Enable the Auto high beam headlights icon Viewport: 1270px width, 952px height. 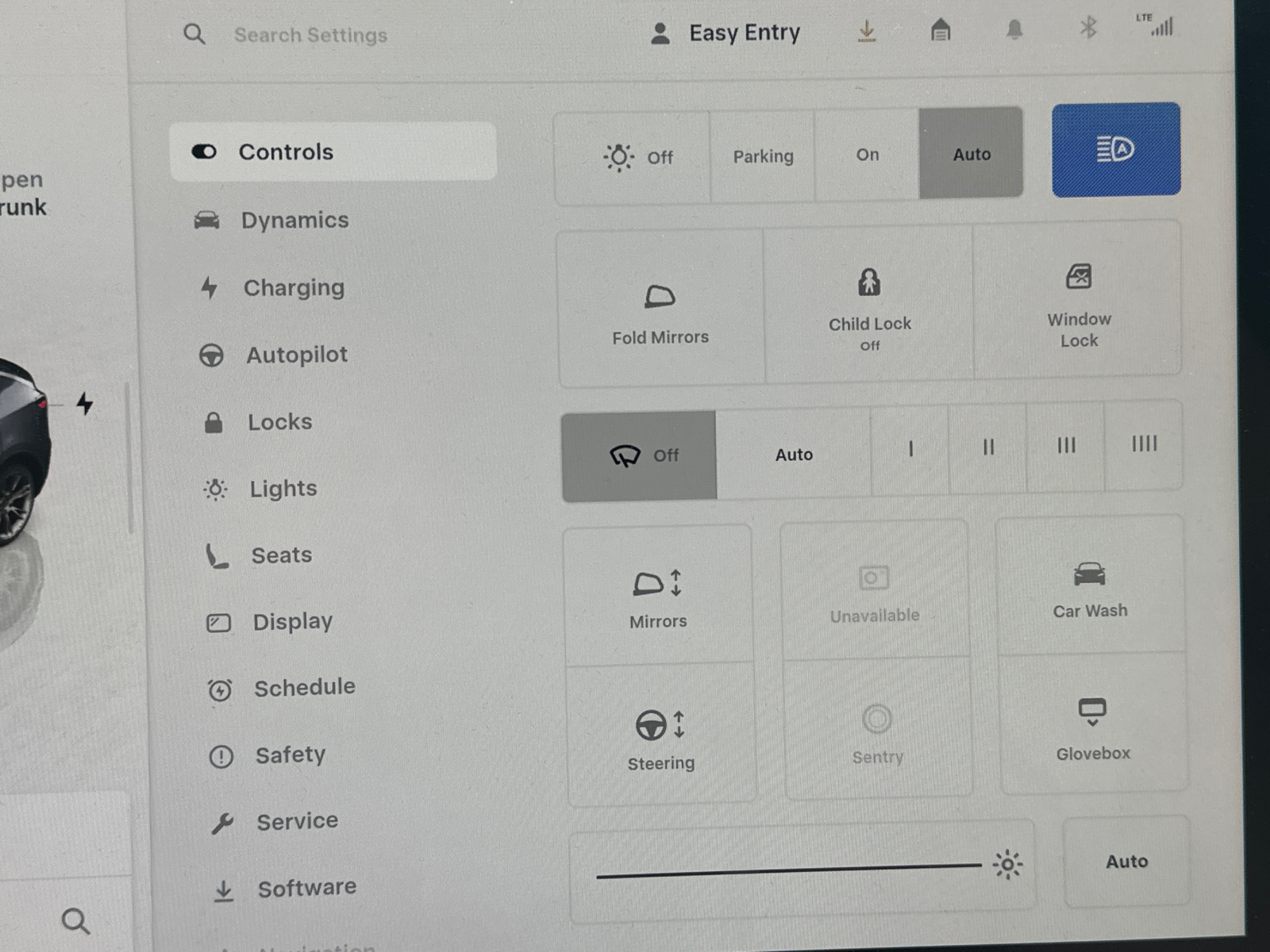[1114, 150]
